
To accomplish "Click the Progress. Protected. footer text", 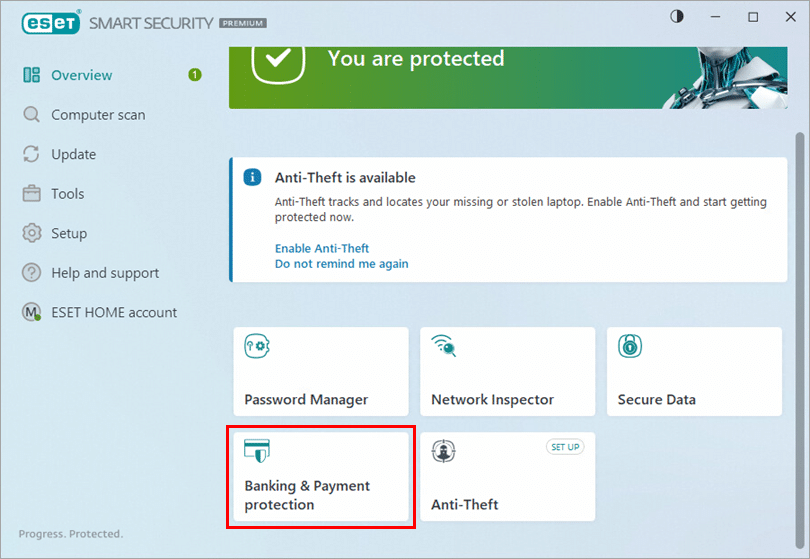I will pos(71,534).
